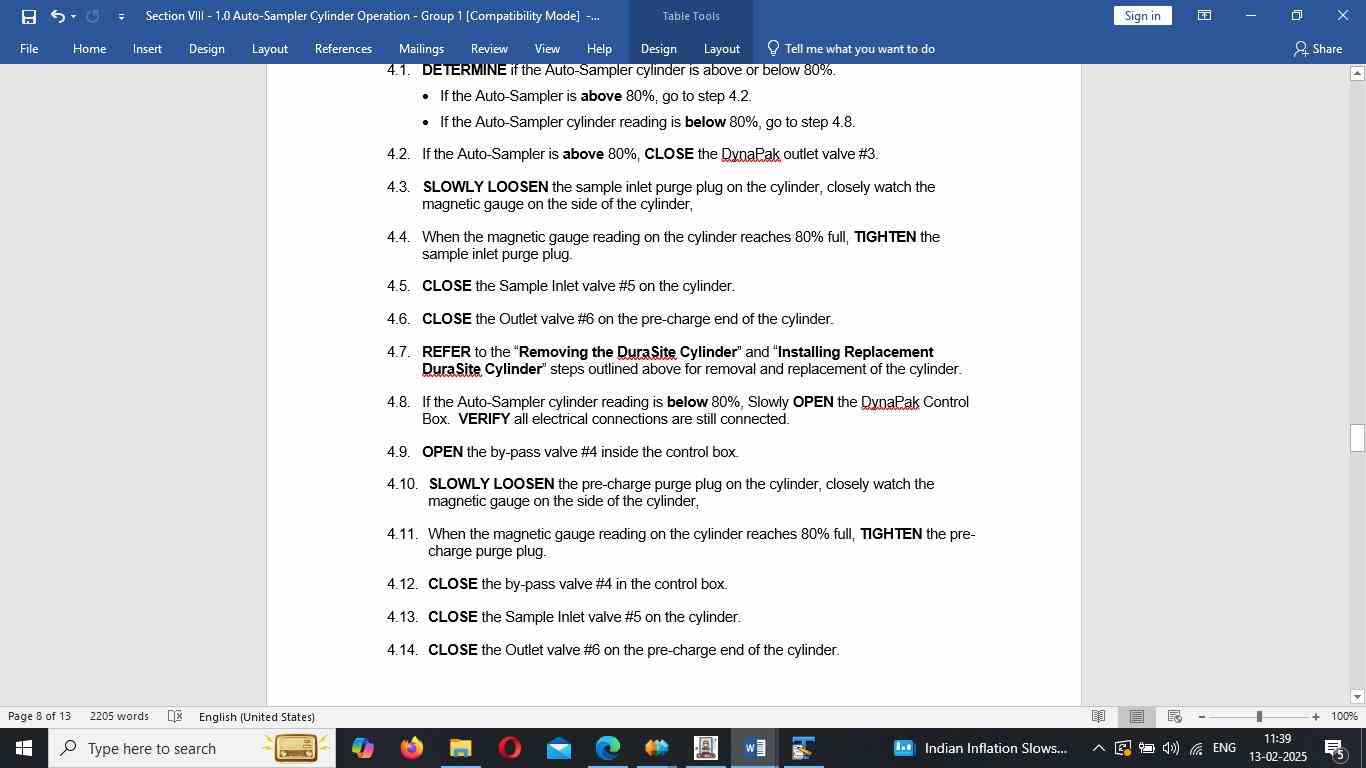The height and width of the screenshot is (768, 1366).
Task: Open the Mail app on taskbar
Action: tap(558, 748)
